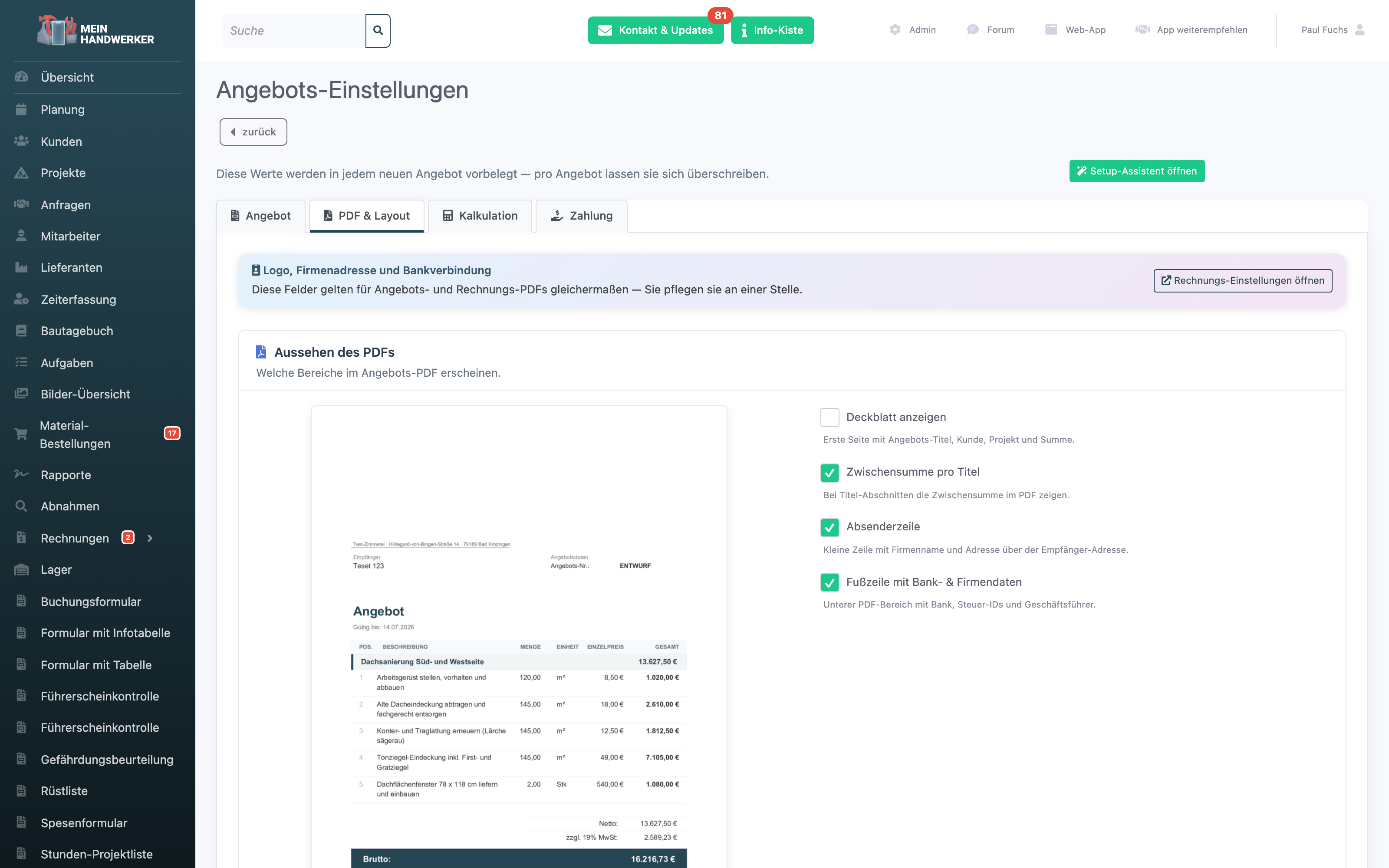Click the Planung calendar icon
The height and width of the screenshot is (868, 1389).
coord(21,109)
